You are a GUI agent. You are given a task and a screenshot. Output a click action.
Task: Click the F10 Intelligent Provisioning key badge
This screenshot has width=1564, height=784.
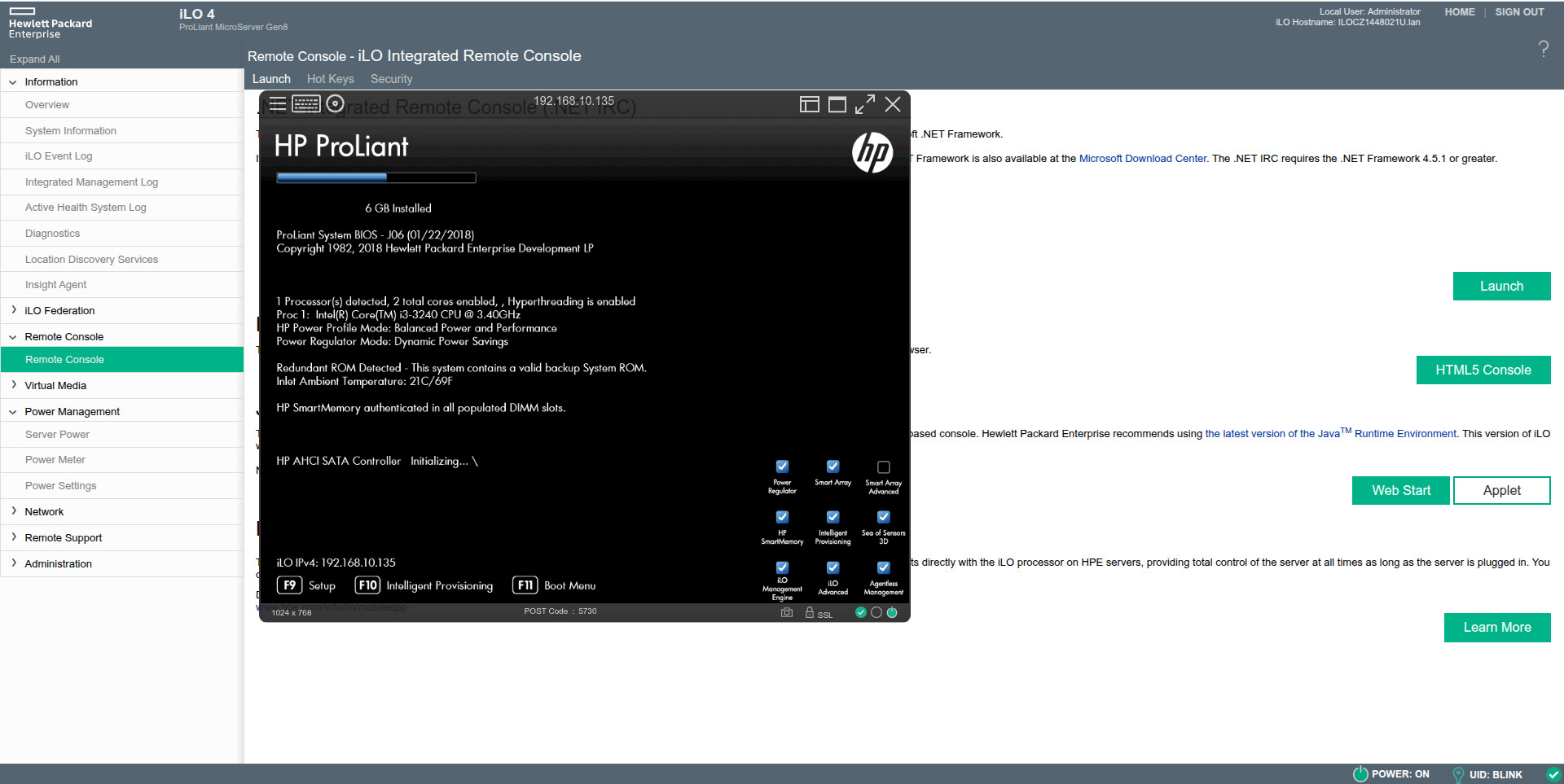pyautogui.click(x=368, y=585)
